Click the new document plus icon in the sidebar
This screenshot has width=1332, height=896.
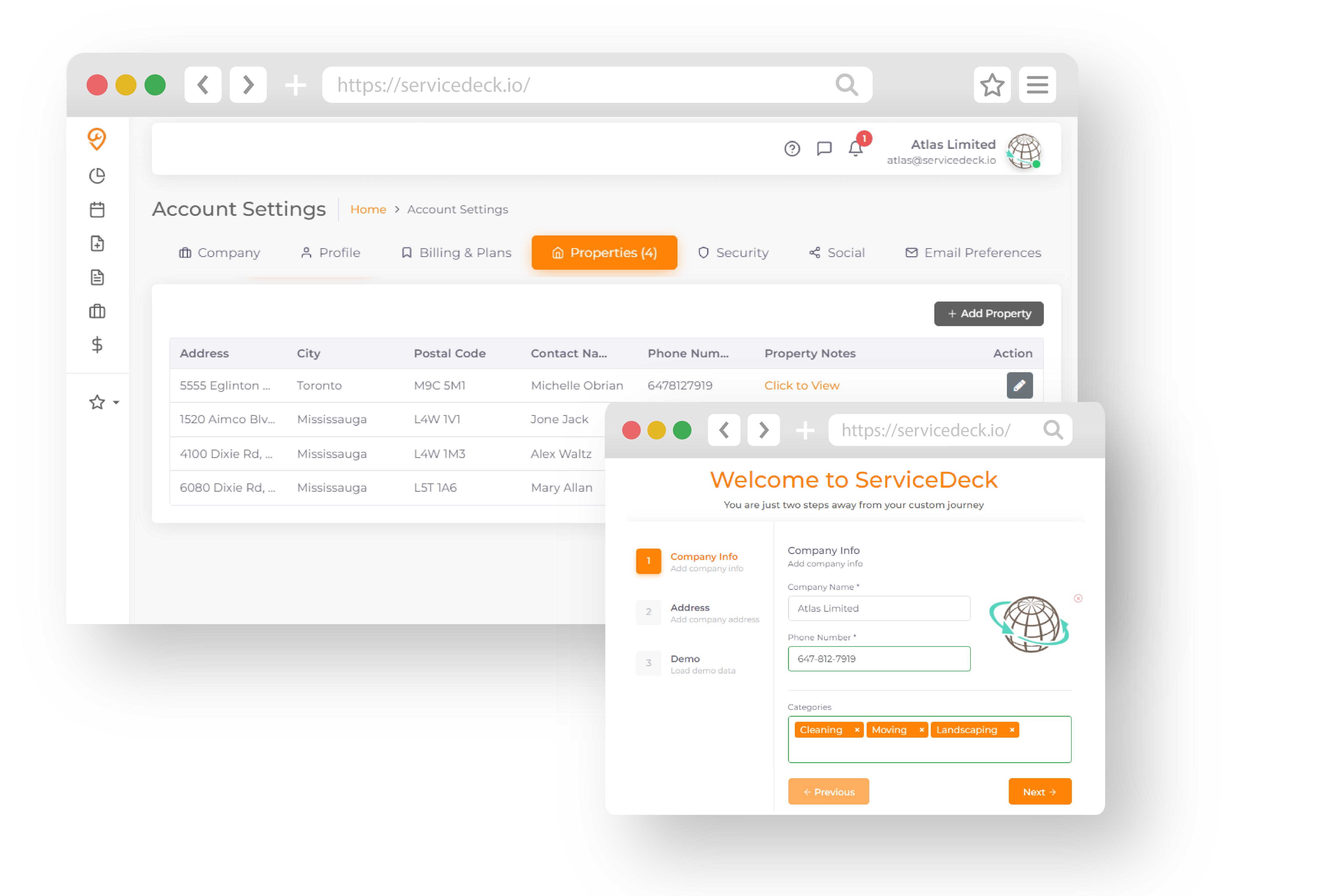[x=97, y=244]
